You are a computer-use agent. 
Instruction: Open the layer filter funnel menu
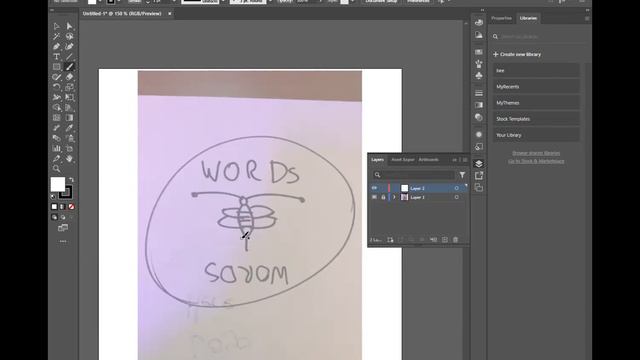[462, 175]
